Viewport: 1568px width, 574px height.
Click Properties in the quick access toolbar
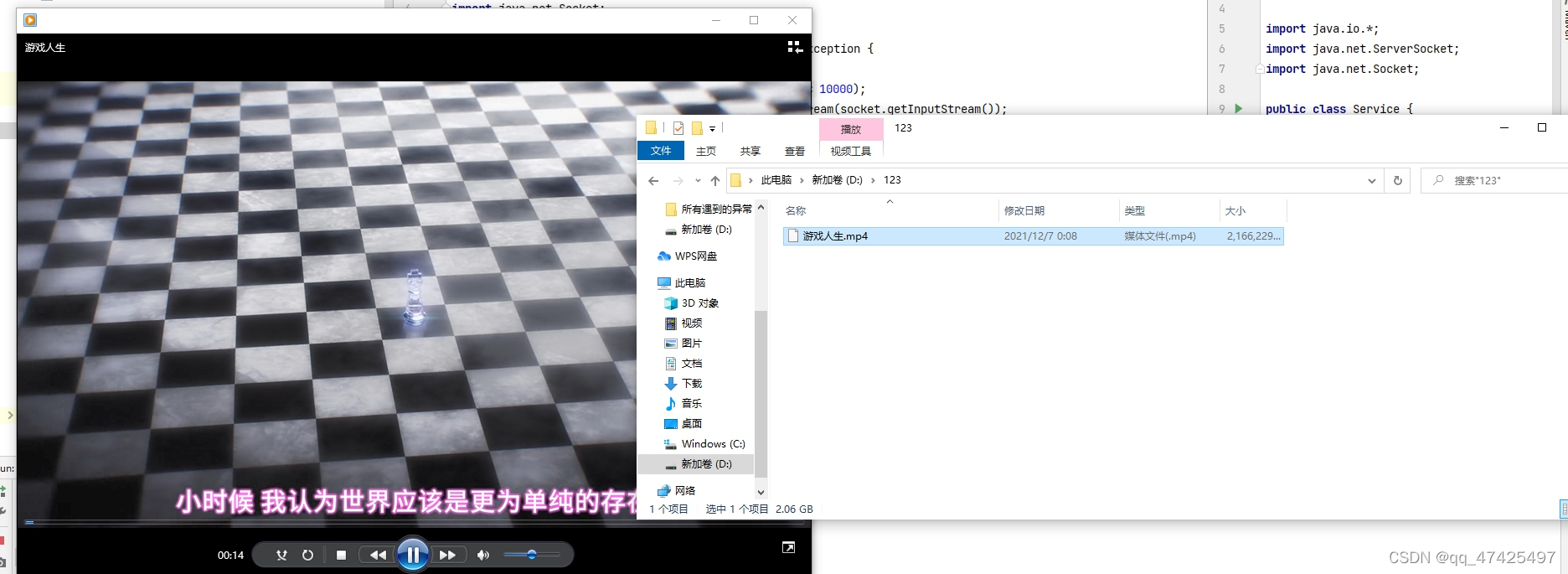point(678,128)
